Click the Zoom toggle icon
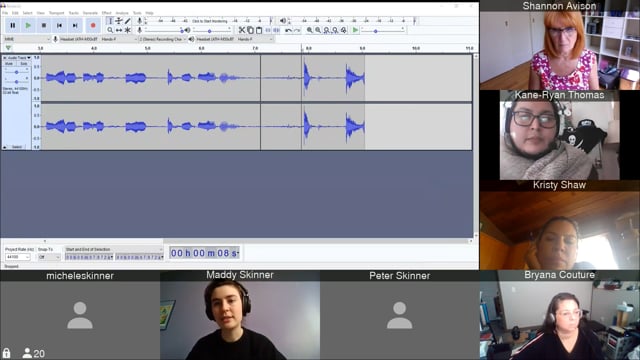Screen dimensions: 640x360 (344, 30)
